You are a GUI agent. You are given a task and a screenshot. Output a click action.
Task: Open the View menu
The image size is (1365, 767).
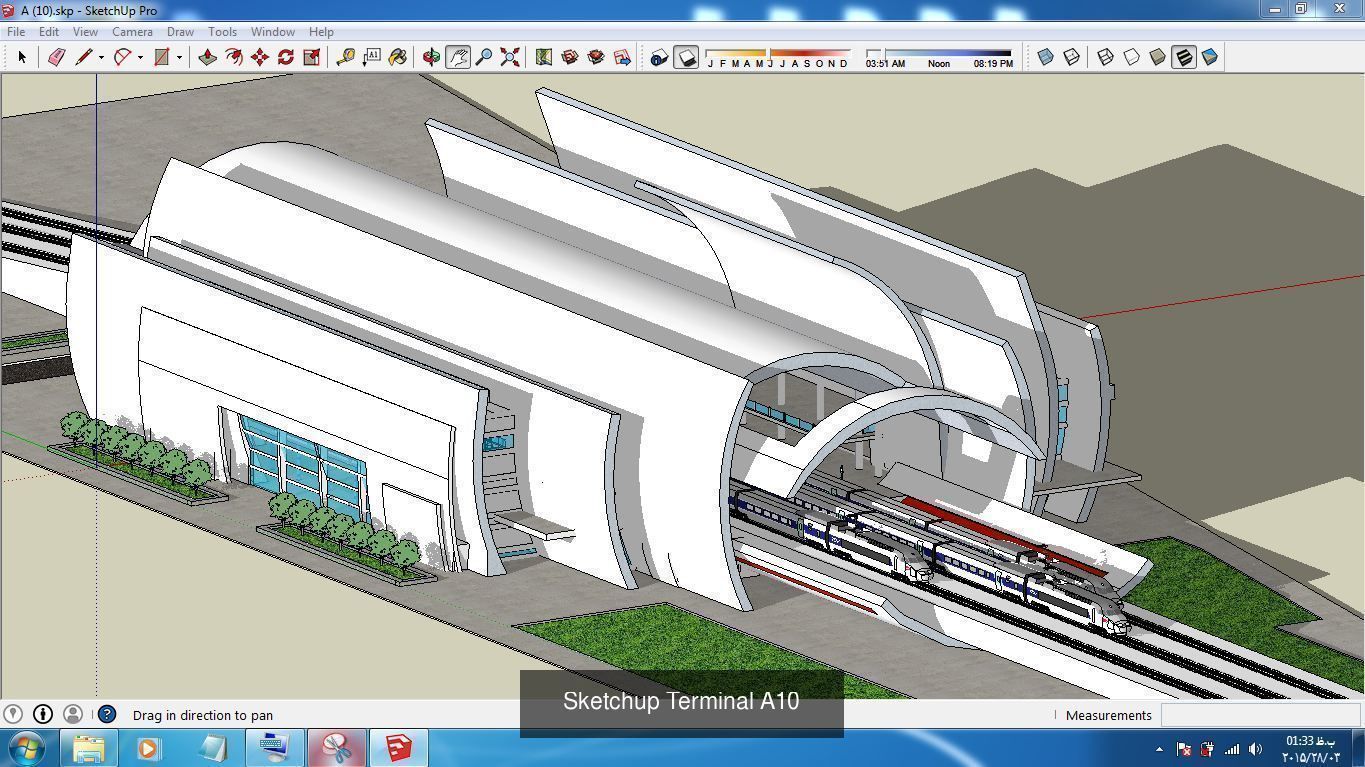click(x=85, y=32)
